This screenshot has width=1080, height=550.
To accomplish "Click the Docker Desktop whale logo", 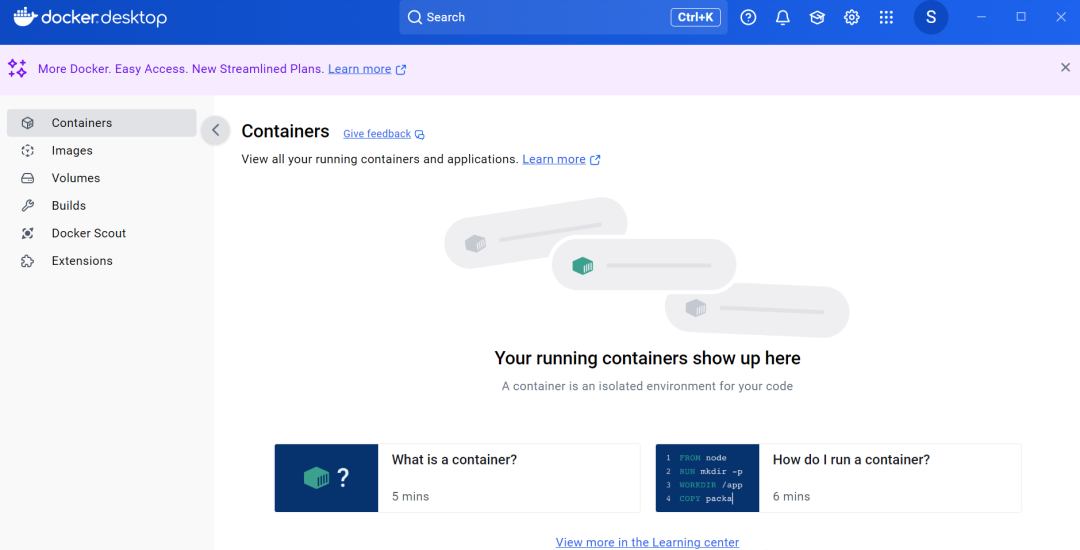I will 25,17.
